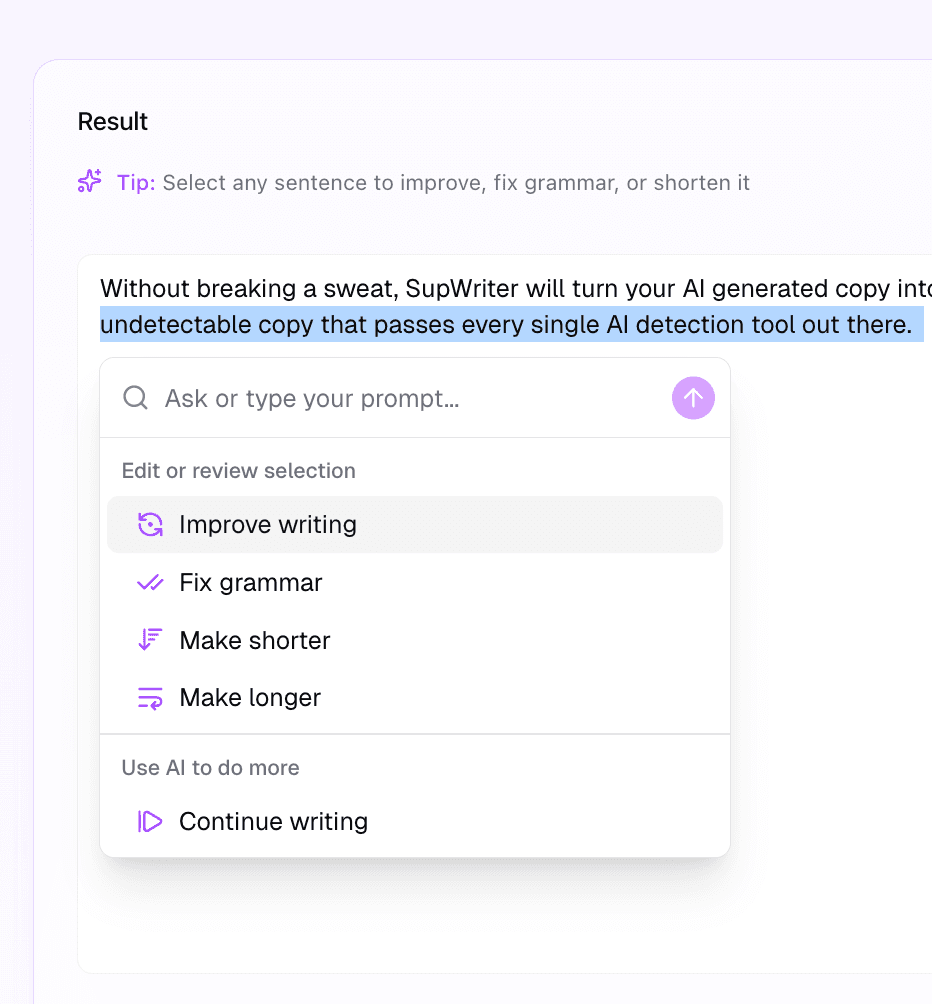Viewport: 932px width, 1004px height.
Task: Select the Continue writing play icon
Action: click(x=150, y=821)
